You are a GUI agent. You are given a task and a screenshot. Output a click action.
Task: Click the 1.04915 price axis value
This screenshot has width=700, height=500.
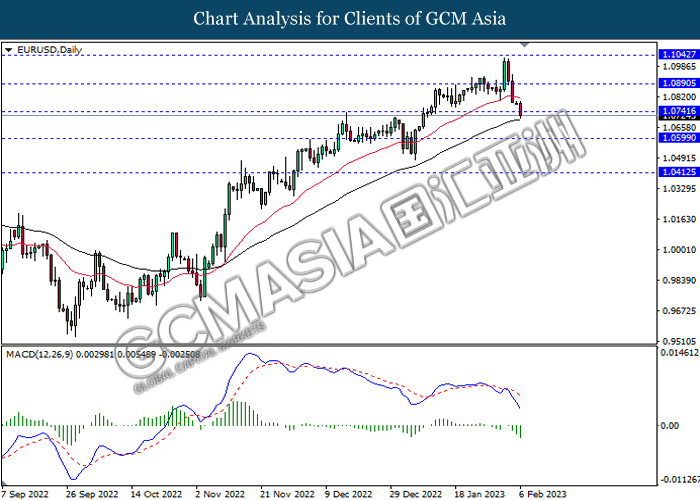(679, 158)
